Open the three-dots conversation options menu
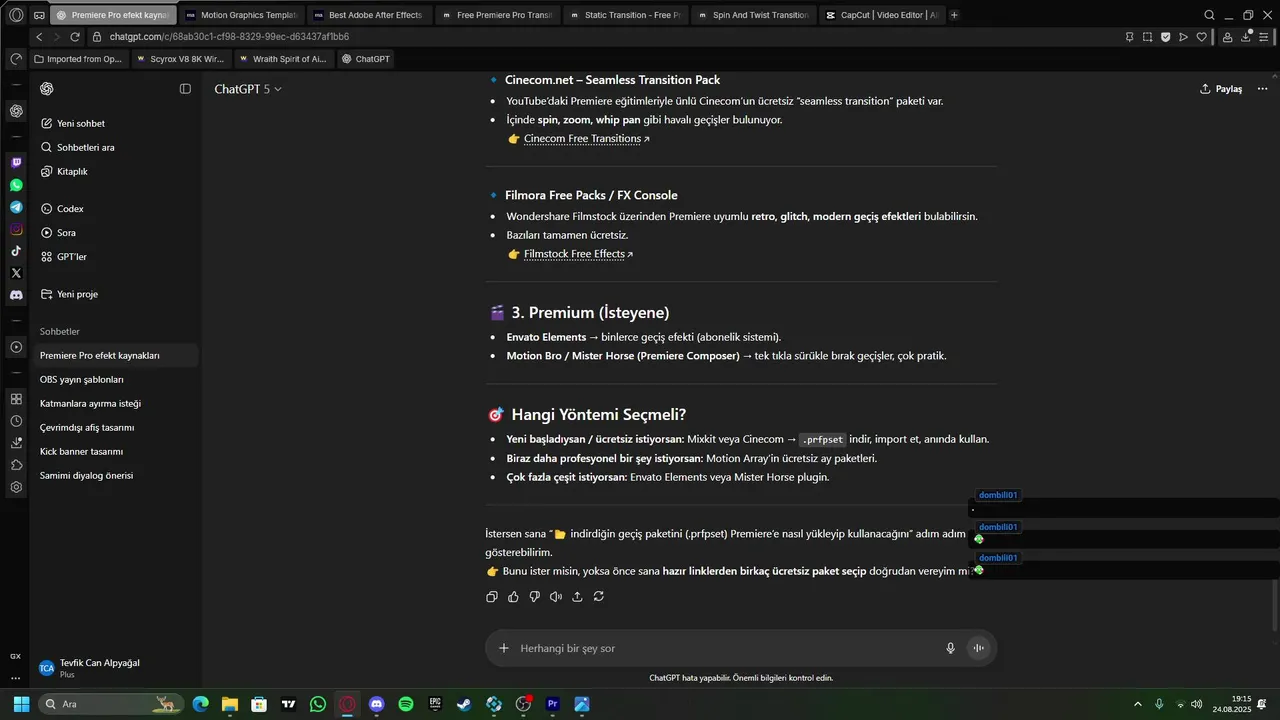This screenshot has width=1280, height=720. coord(1263,89)
